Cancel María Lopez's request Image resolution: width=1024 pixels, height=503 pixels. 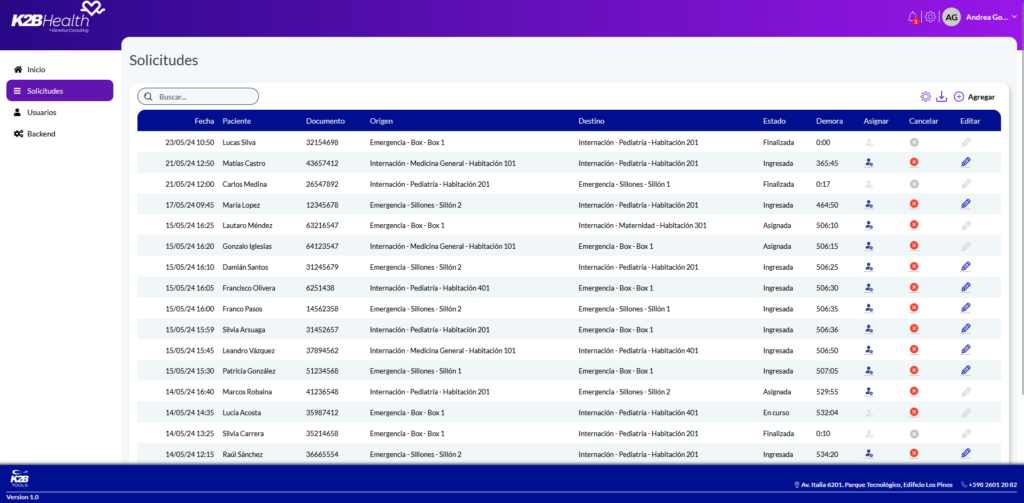(x=914, y=204)
